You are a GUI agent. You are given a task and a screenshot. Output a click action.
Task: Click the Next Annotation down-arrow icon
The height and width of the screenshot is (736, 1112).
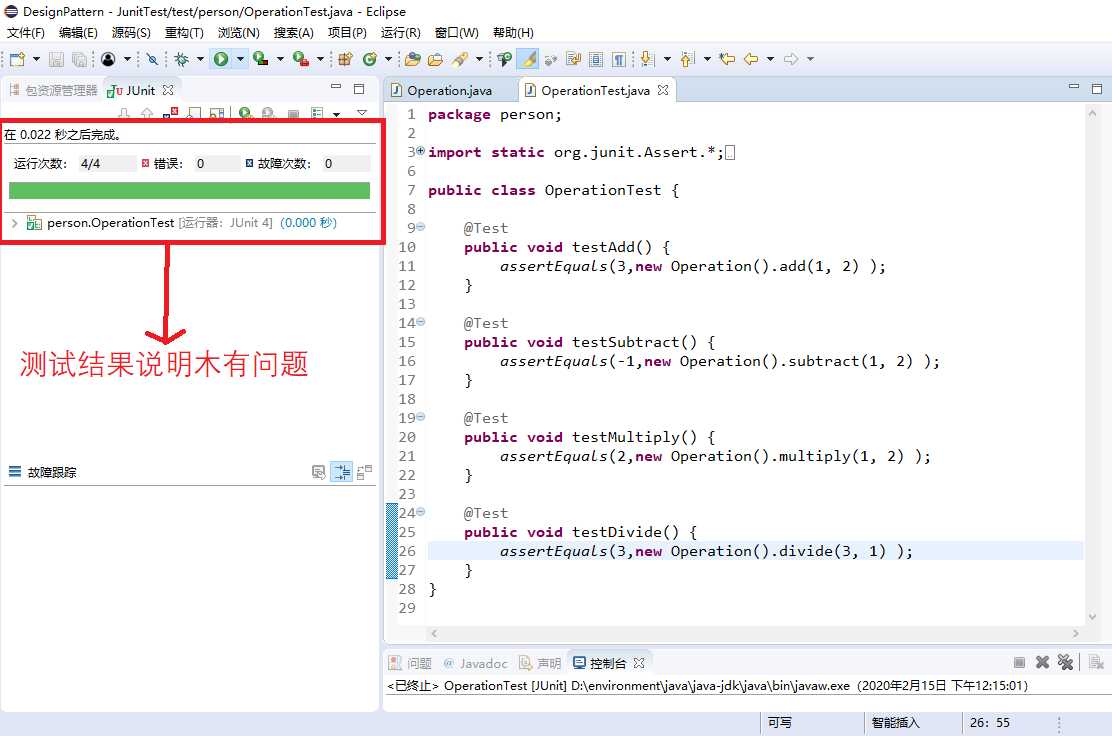tap(647, 60)
